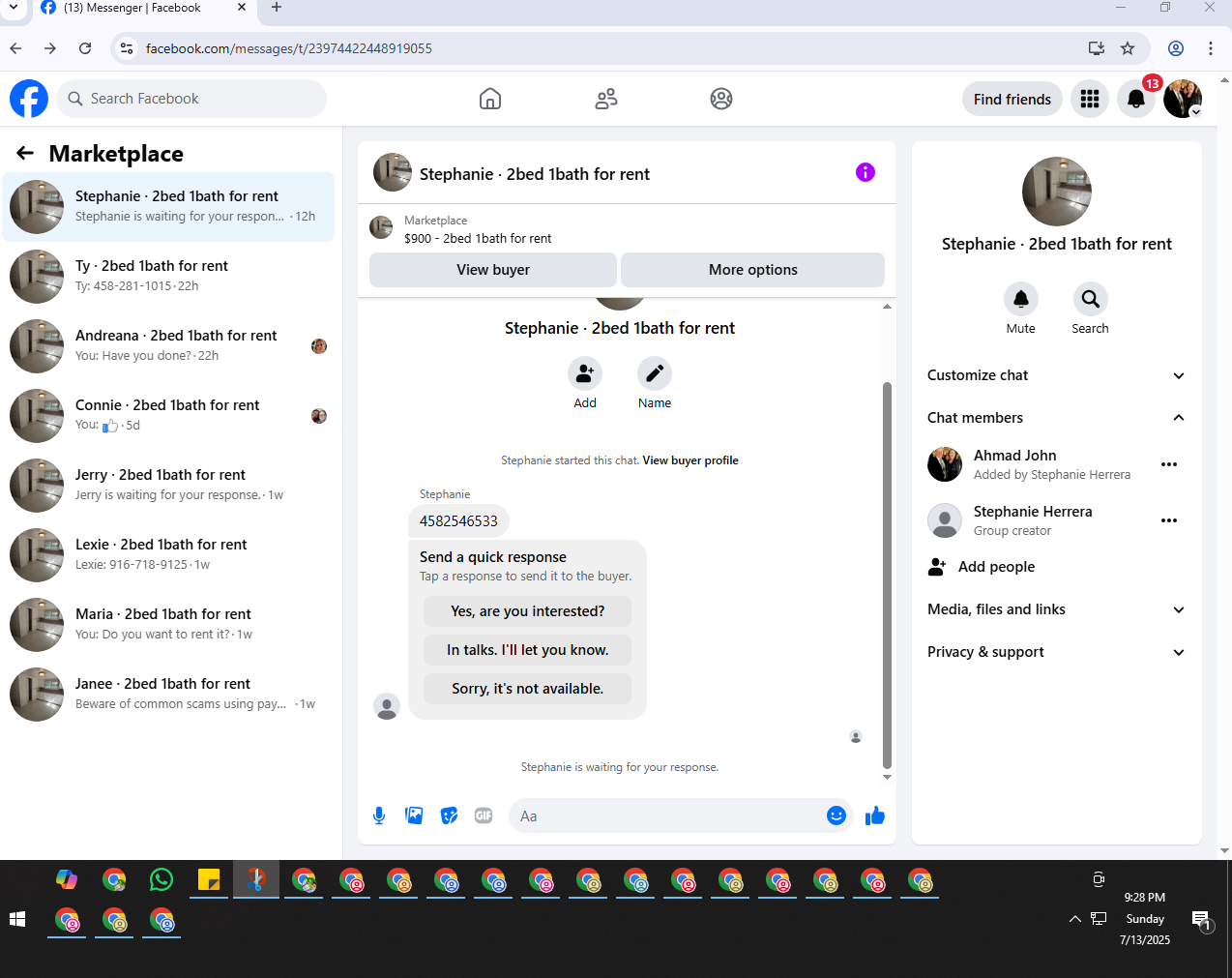
Task: Open the Facebook home logo
Action: pos(29,99)
